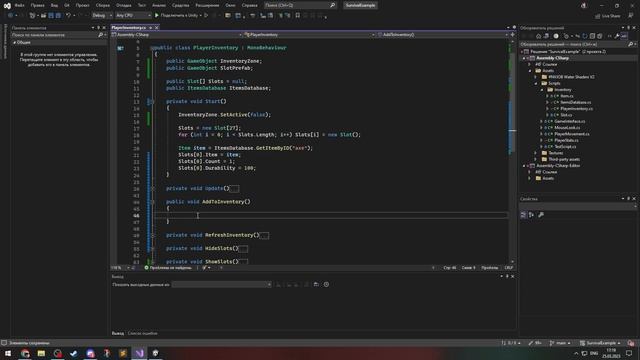Click the categorized view icon in Properties panel

[523, 215]
